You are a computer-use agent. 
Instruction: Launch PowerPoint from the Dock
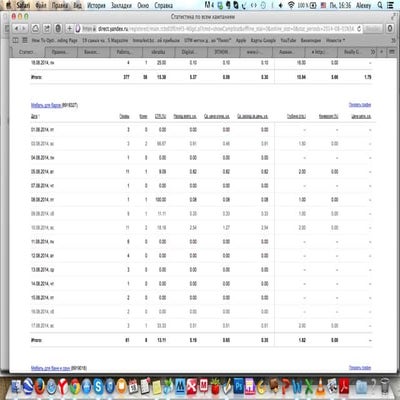pos(285,387)
